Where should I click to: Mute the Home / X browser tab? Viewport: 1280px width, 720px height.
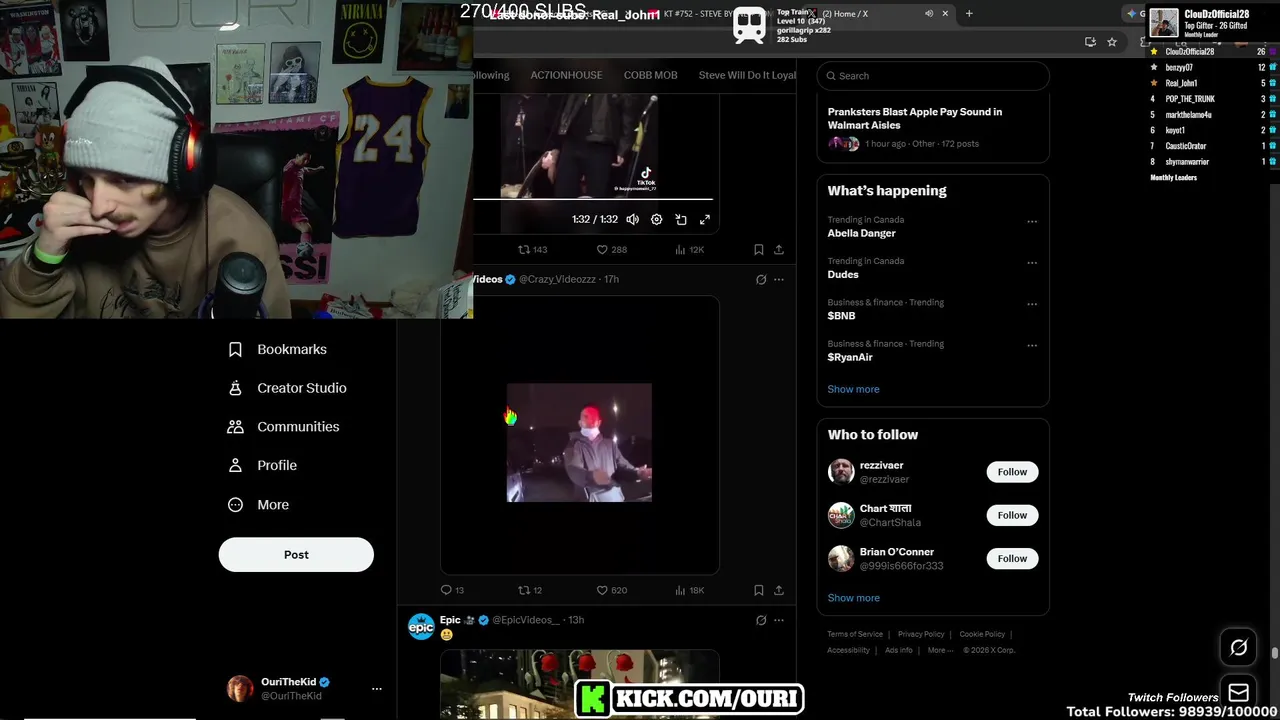point(929,14)
